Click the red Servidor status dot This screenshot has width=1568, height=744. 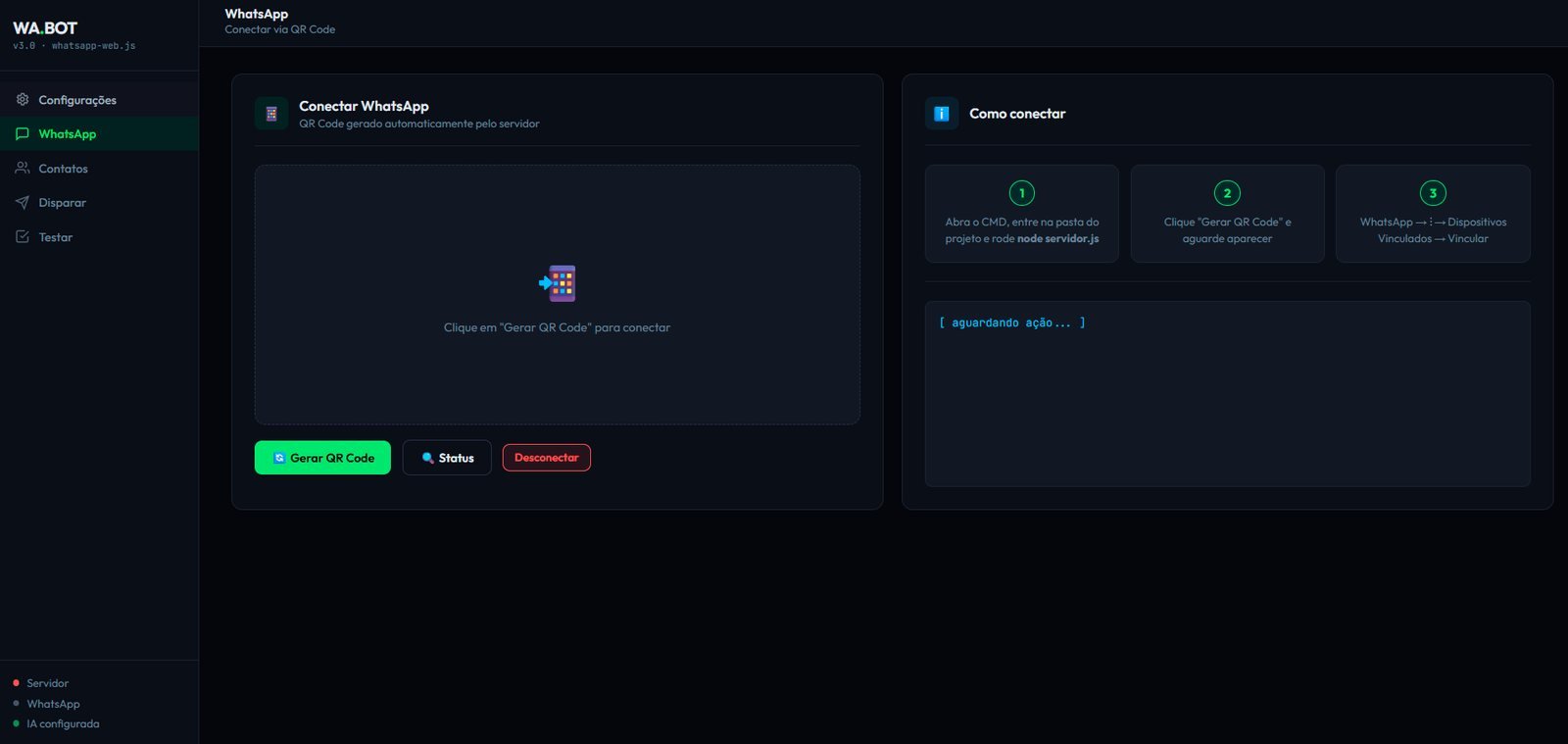(x=16, y=683)
